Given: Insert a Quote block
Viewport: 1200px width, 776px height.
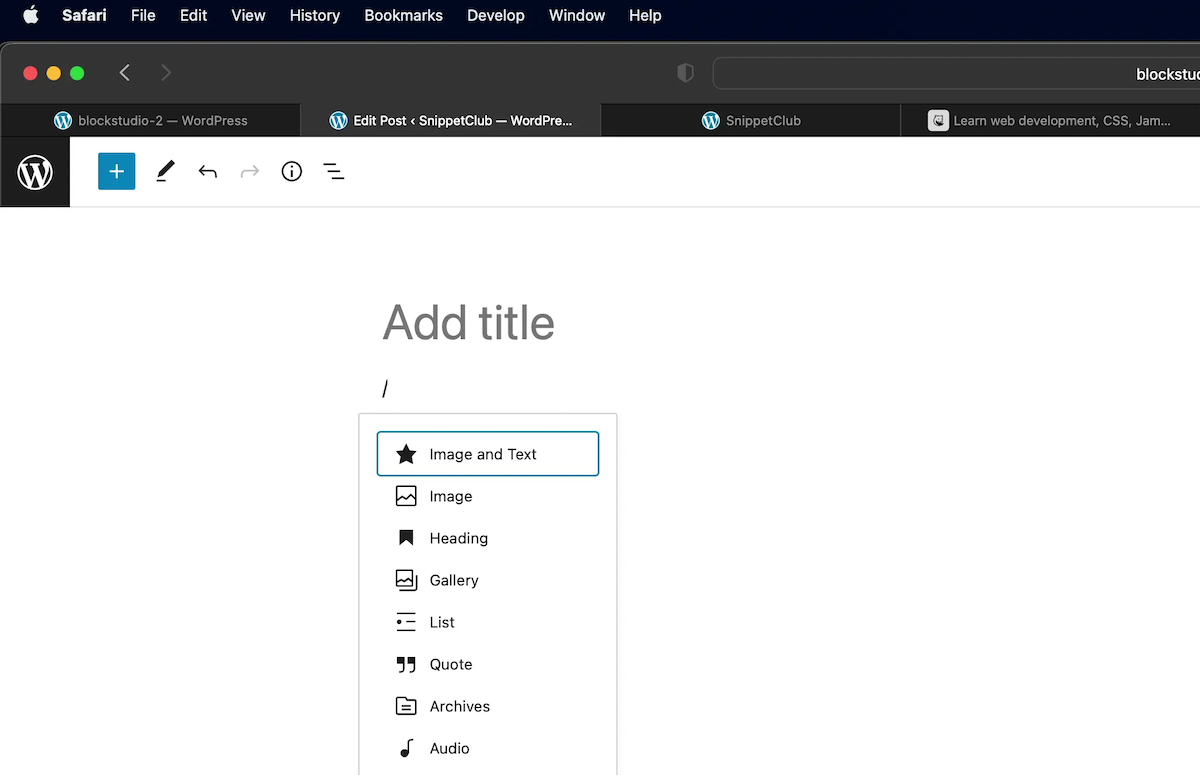Looking at the screenshot, I should [487, 664].
